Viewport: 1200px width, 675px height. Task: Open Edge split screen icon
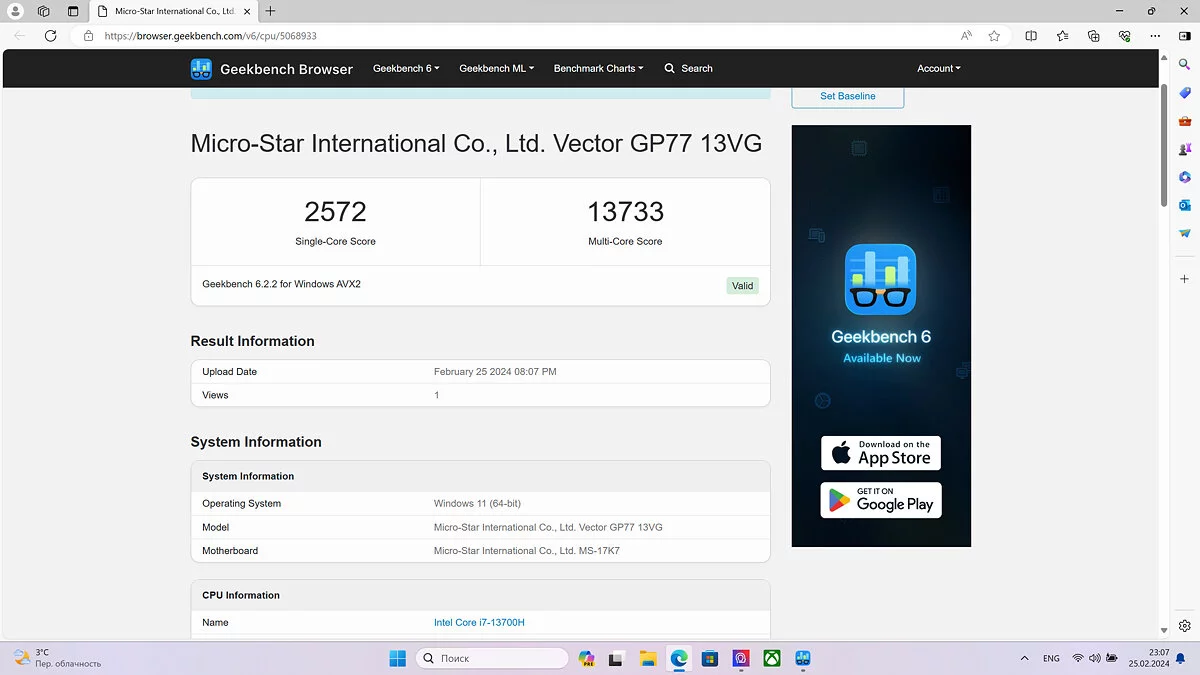pyautogui.click(x=1031, y=36)
